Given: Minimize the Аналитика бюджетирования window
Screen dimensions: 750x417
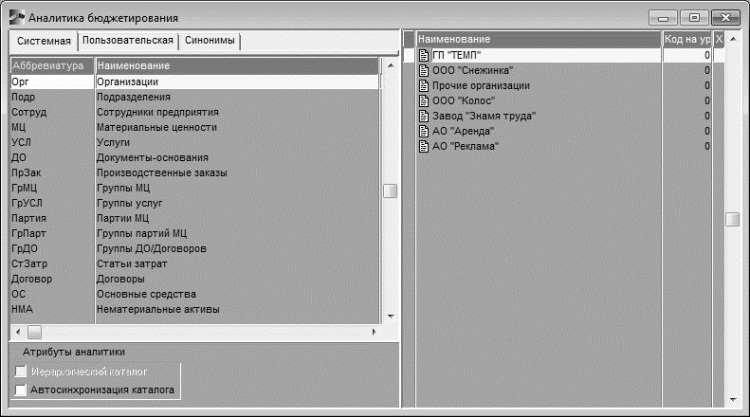Looking at the screenshot, I should click(x=663, y=18).
